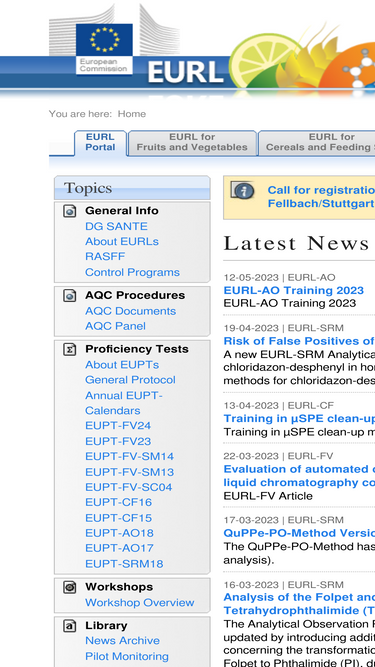Open the RASFF link

105,257
